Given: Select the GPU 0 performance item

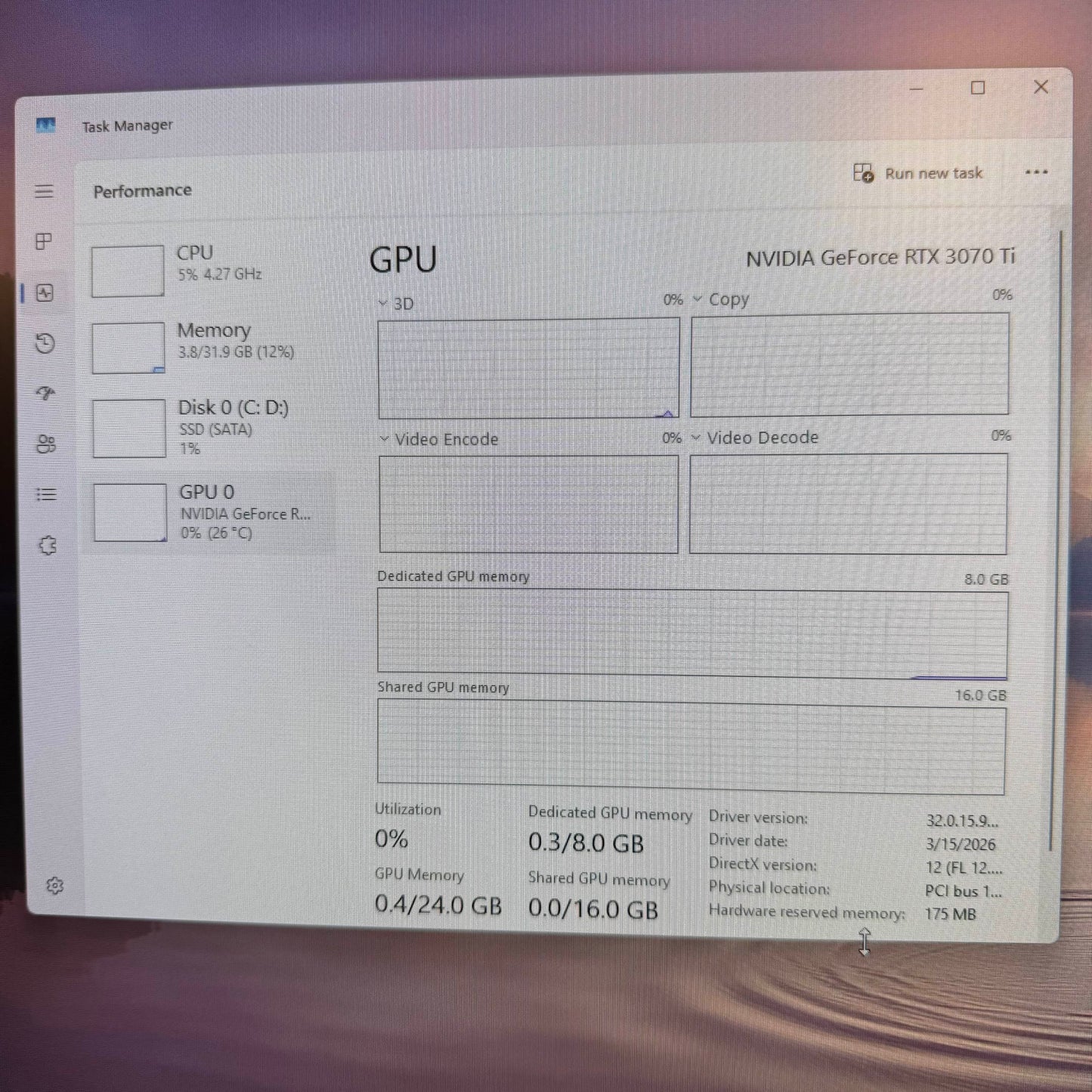Looking at the screenshot, I should coord(211,512).
